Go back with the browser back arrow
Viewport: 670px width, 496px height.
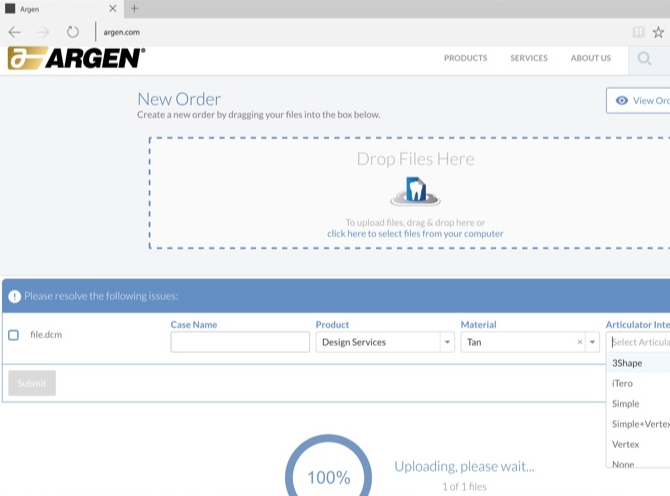(x=15, y=32)
